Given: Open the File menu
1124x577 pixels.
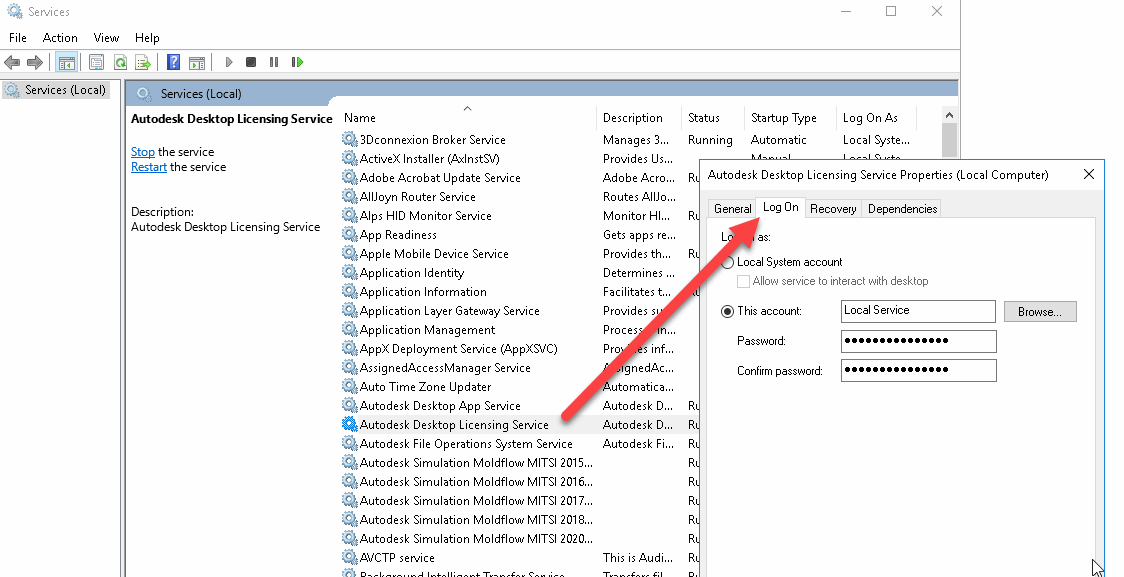Looking at the screenshot, I should (x=18, y=38).
